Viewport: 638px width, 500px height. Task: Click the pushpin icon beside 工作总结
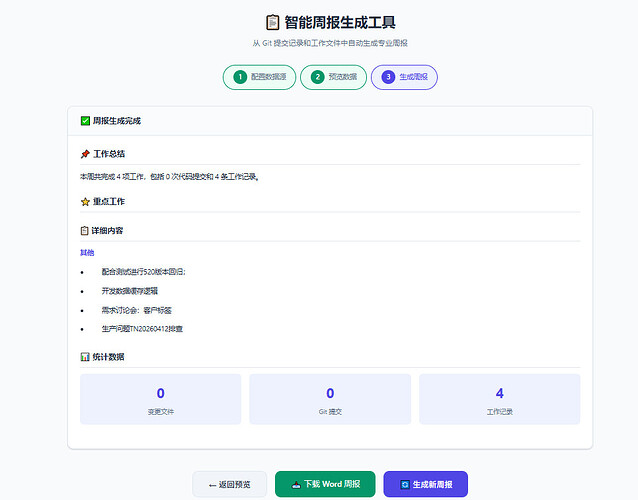85,154
